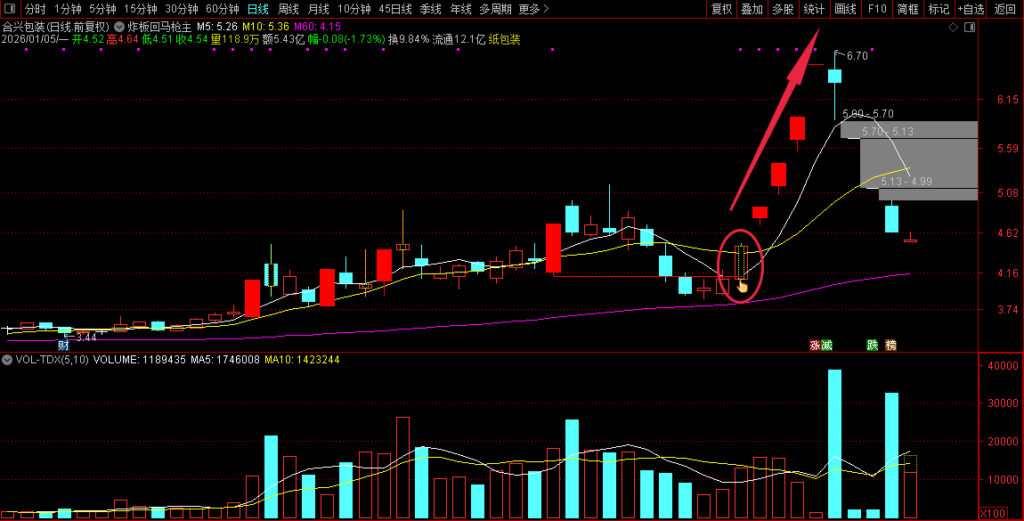Click the +自选 add to watchlist button
This screenshot has width=1024, height=521.
[969, 9]
